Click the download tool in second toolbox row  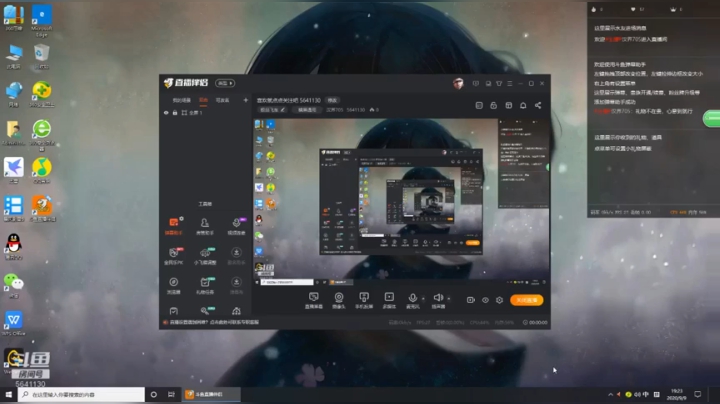236,256
